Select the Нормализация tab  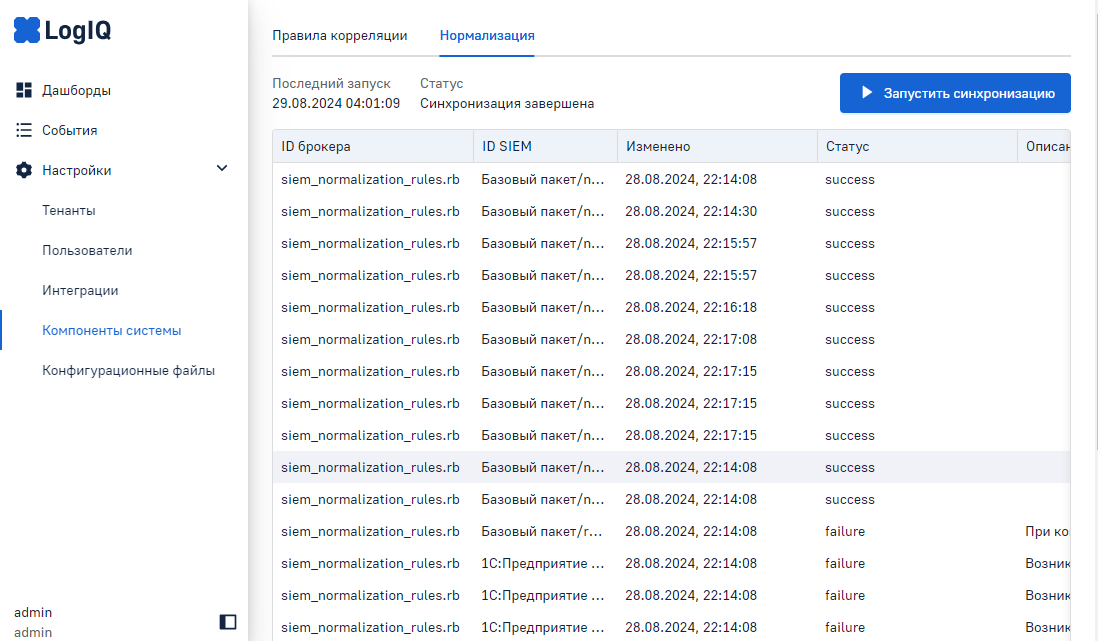click(487, 35)
